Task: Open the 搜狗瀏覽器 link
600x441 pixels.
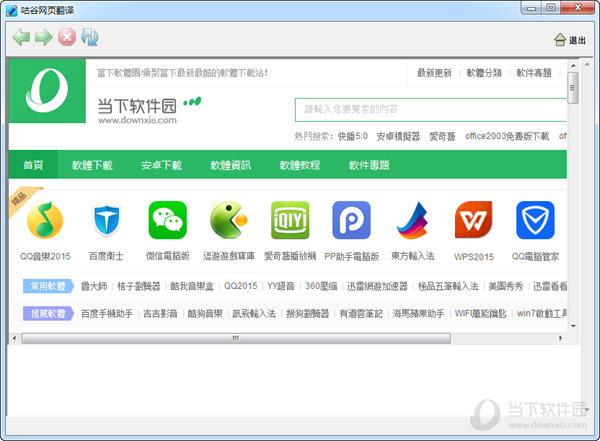Action: click(308, 314)
